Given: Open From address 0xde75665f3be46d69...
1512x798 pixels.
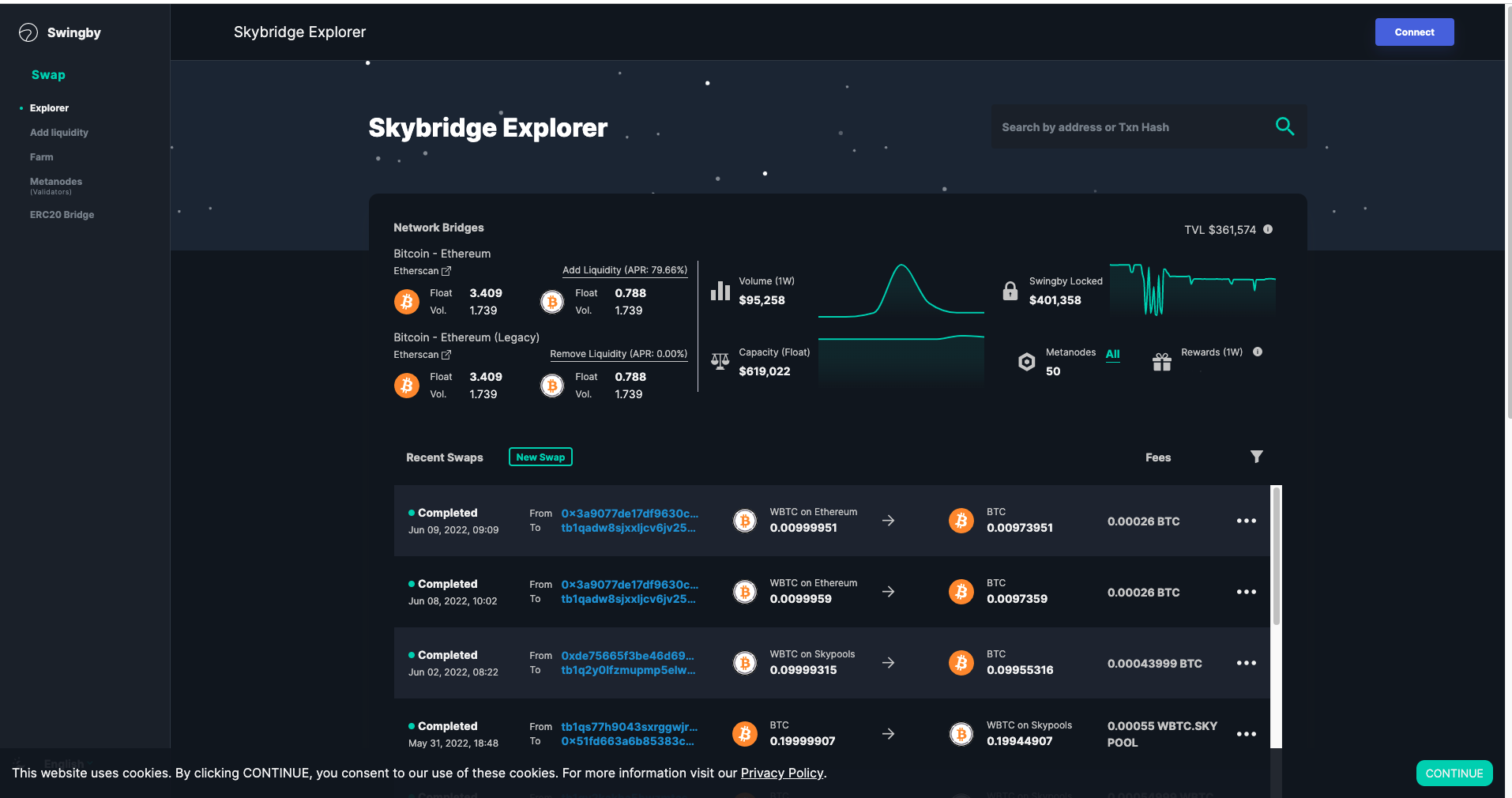Looking at the screenshot, I should (x=628, y=656).
